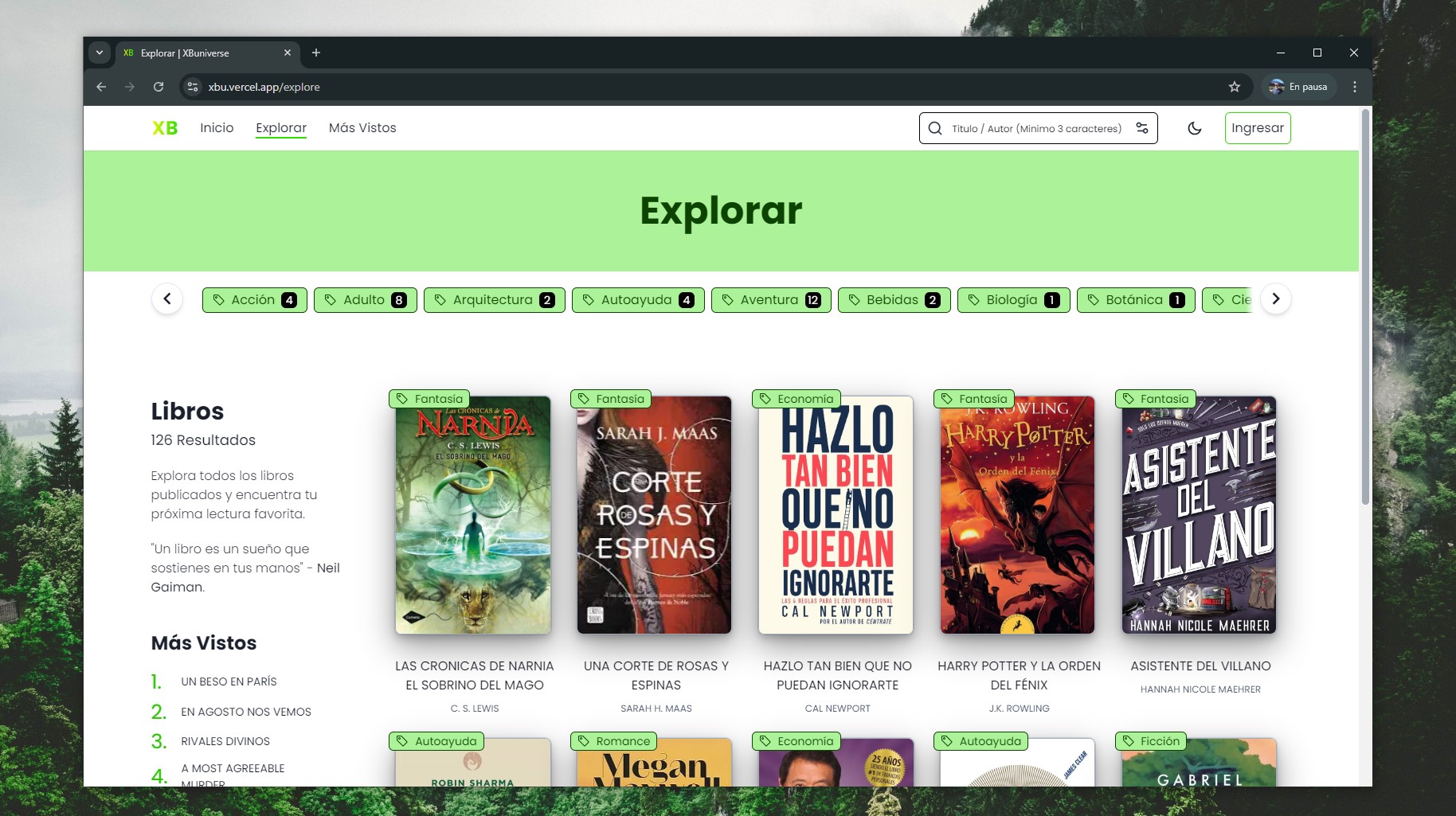Open UN BESO EN PARÍS from Más Vistos
This screenshot has height=816, width=1456.
click(x=229, y=681)
